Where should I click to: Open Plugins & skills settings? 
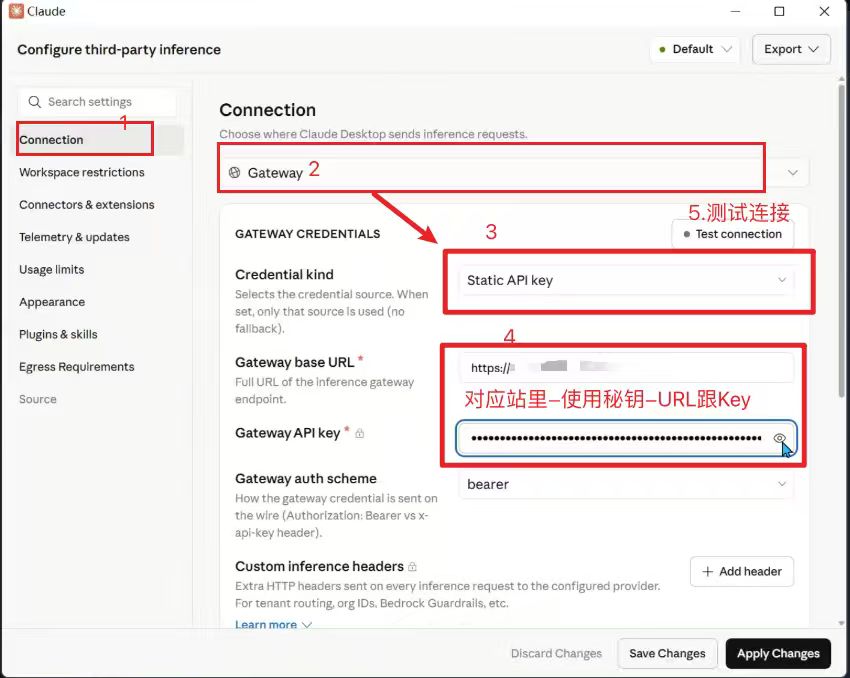[x=59, y=334]
